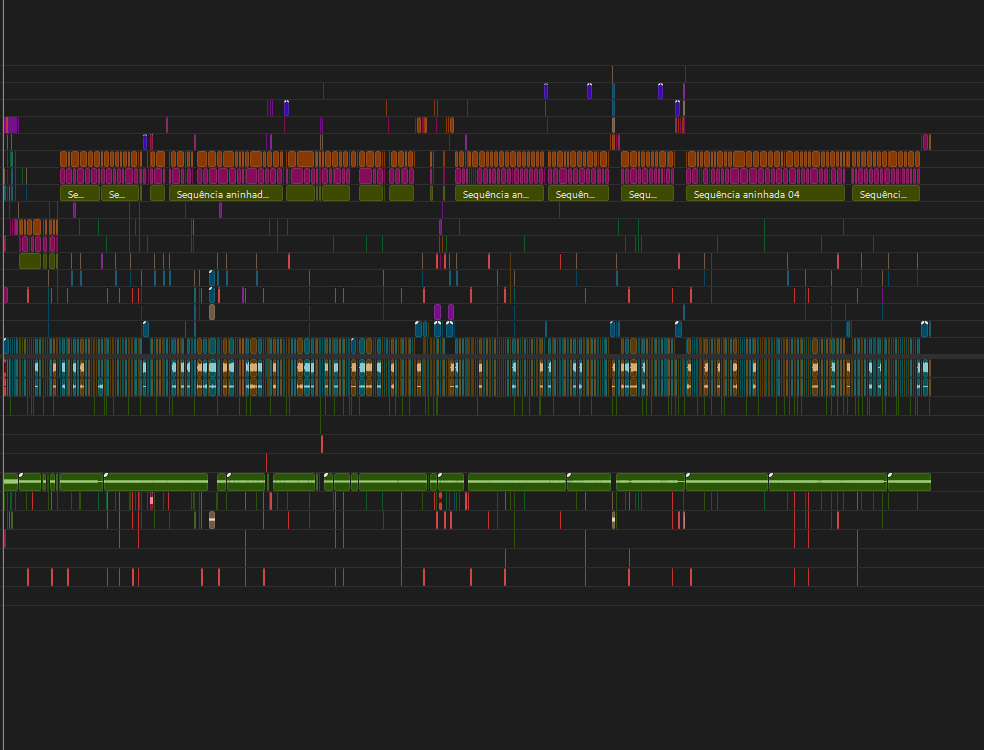Select the violet clip above the first 'Se...' clip
Viewport: 984px width, 750px height.
pyautogui.click(x=75, y=210)
